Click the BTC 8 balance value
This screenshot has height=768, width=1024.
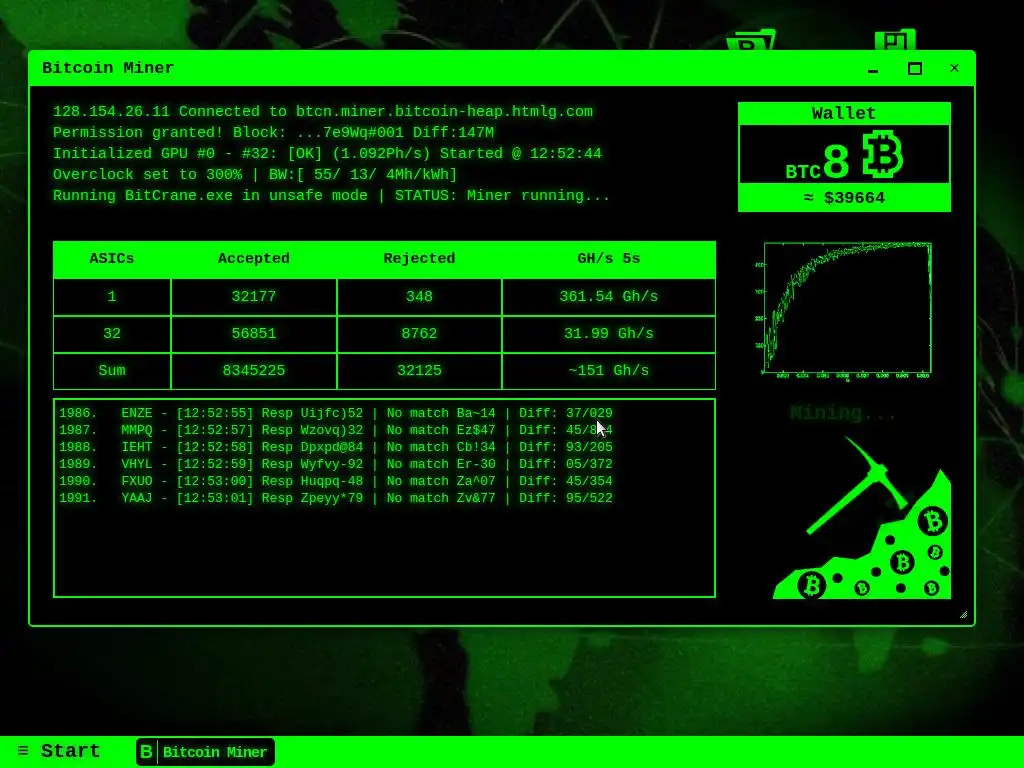click(x=817, y=162)
